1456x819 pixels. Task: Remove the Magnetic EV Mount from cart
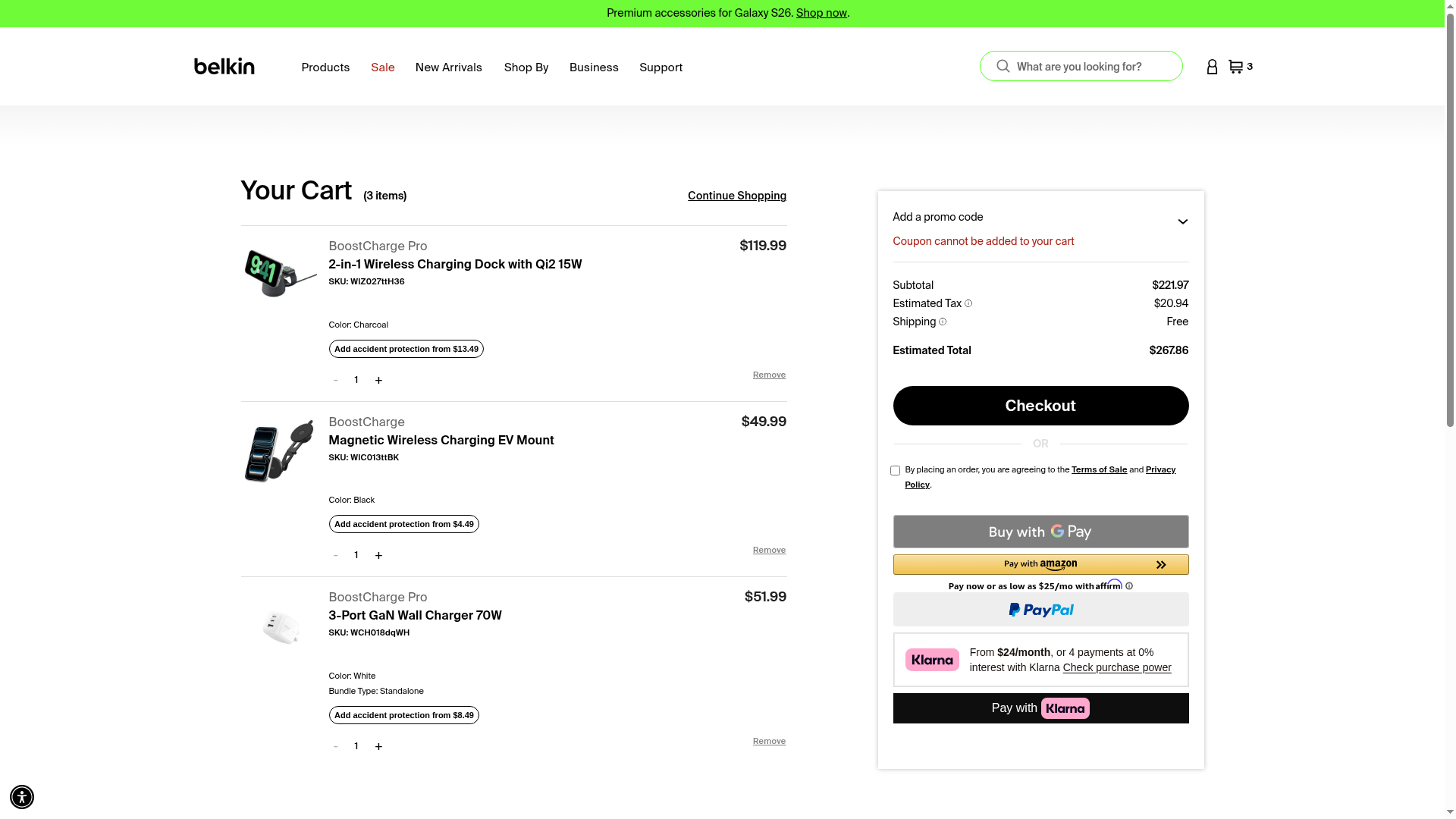769,550
